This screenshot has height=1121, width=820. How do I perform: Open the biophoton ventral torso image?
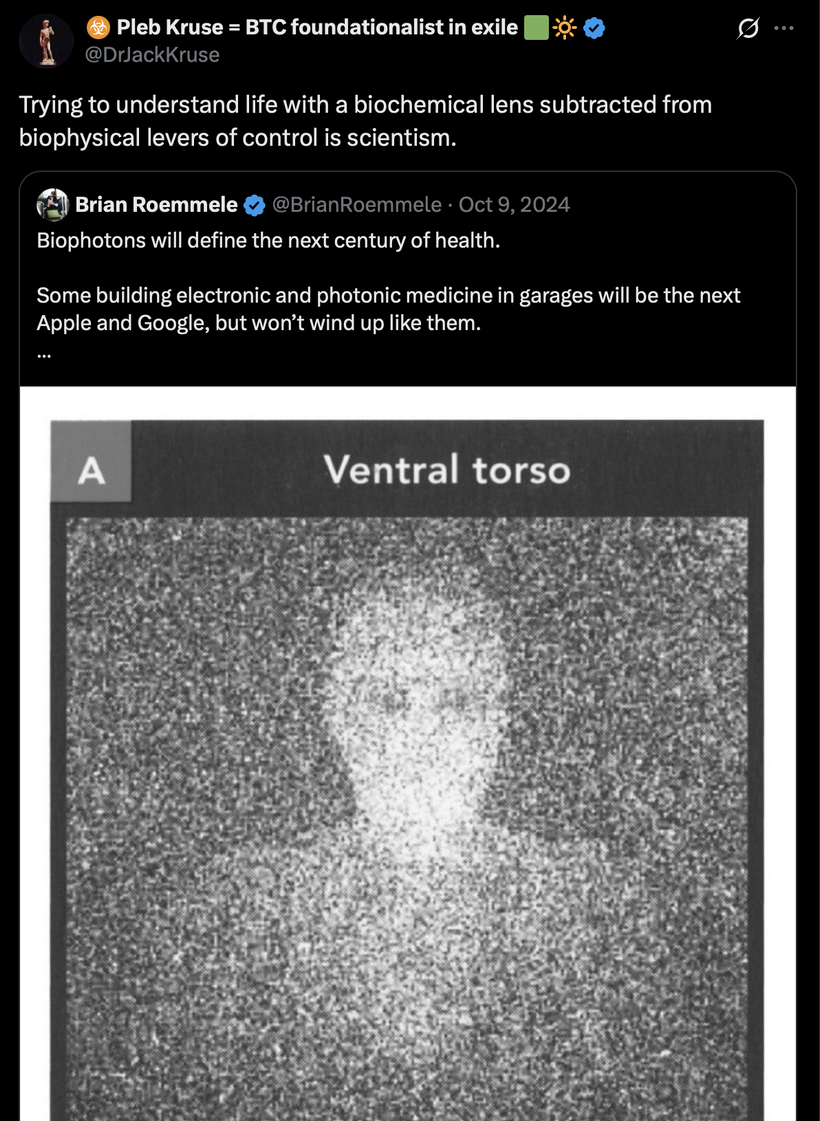pyautogui.click(x=407, y=754)
